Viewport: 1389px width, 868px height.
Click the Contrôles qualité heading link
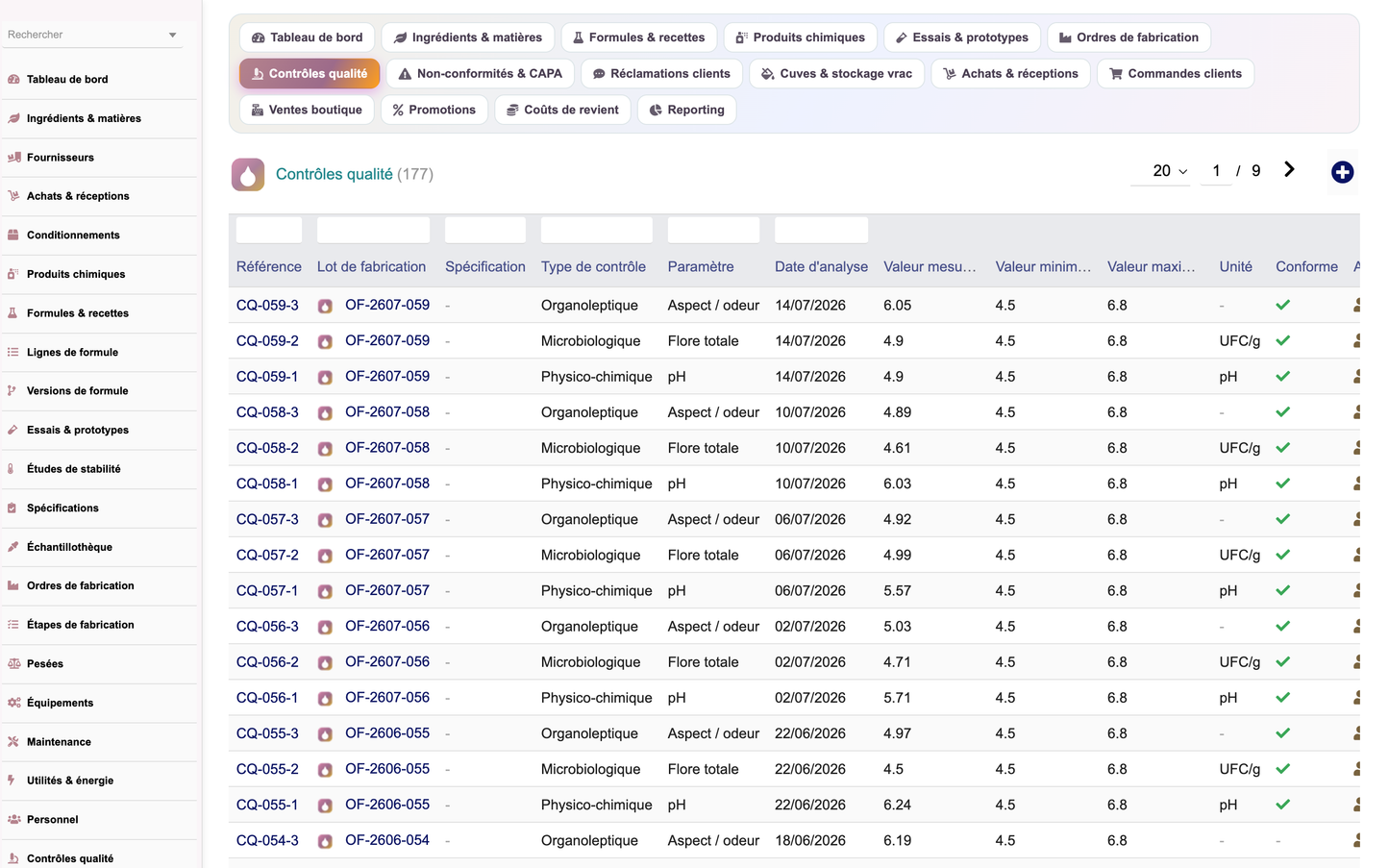[x=335, y=174]
